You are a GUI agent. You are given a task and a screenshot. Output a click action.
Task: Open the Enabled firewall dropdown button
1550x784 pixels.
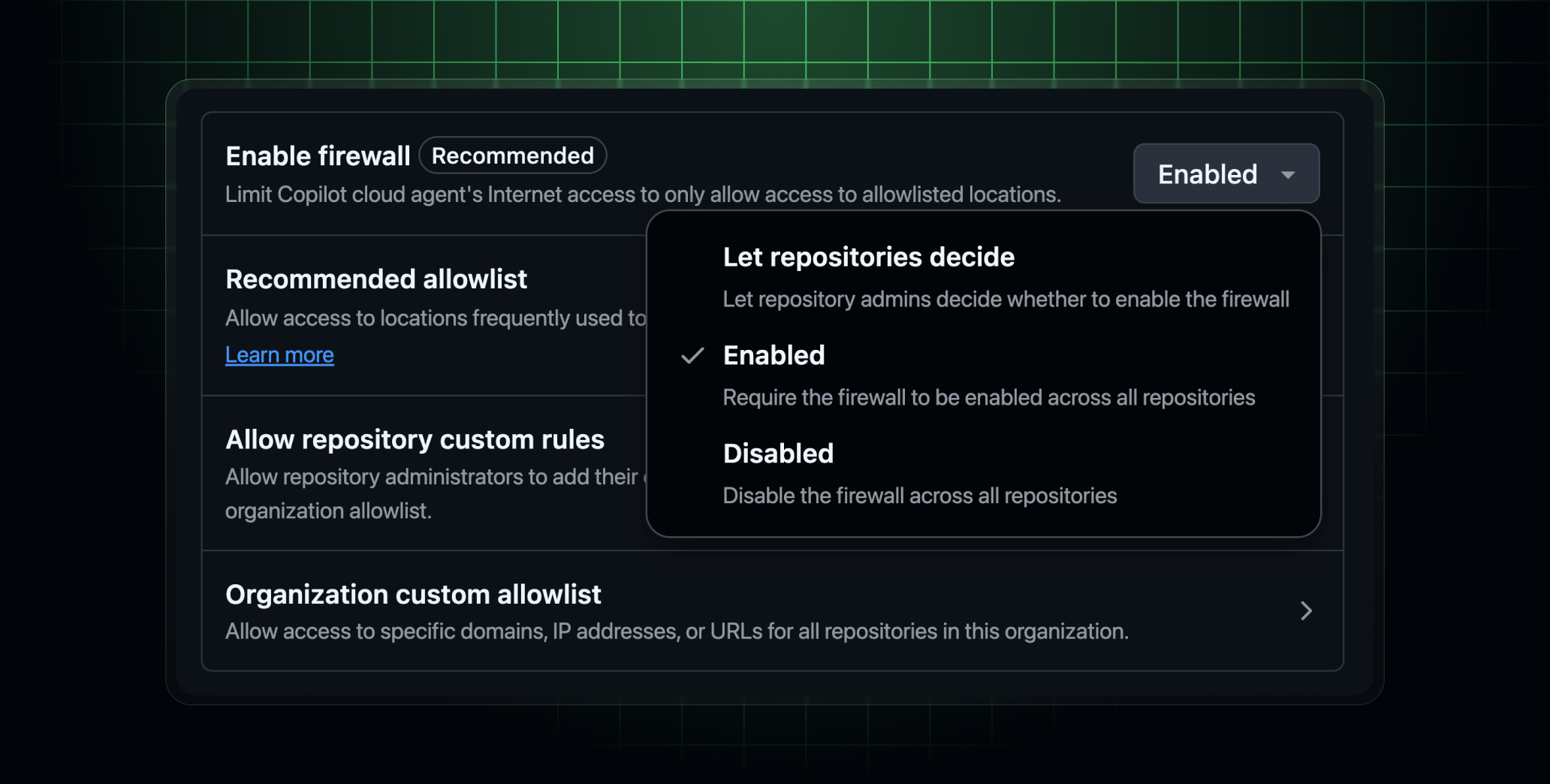tap(1225, 174)
